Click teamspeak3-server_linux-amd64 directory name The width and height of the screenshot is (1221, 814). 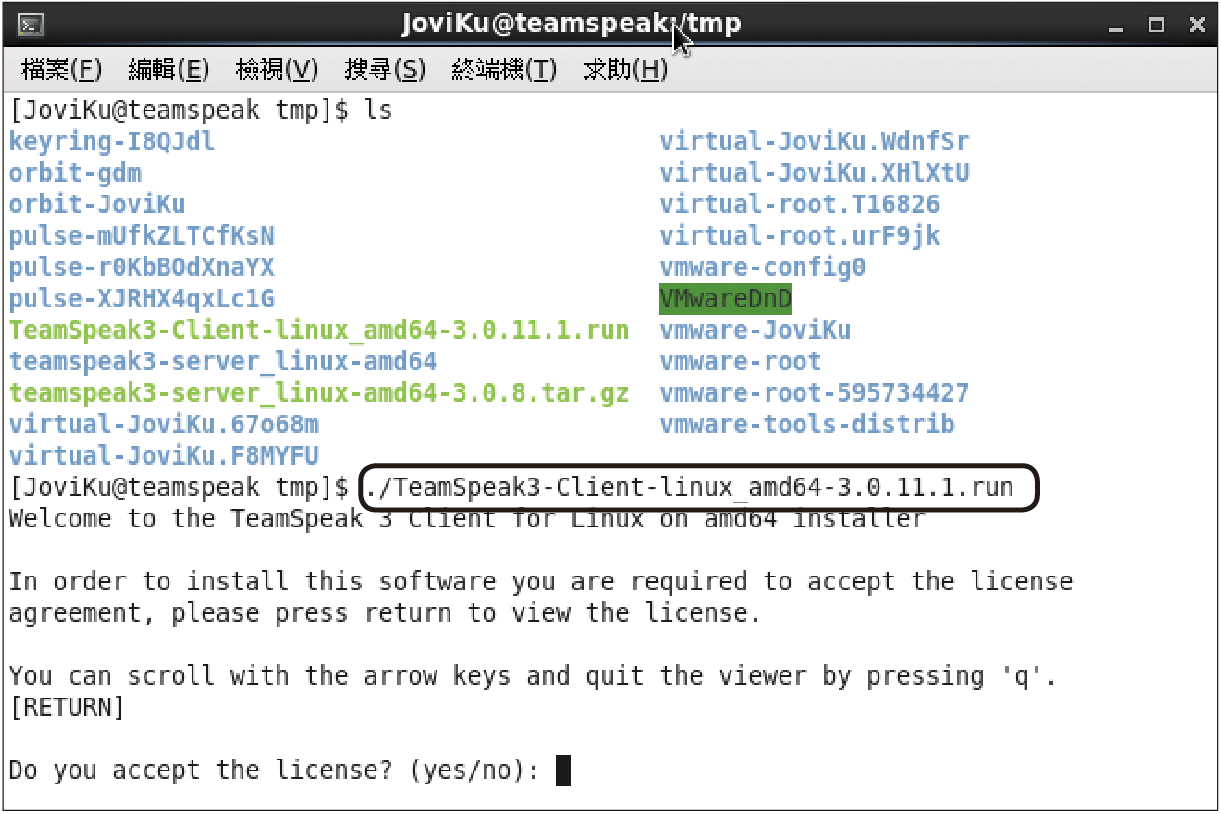pyautogui.click(x=223, y=361)
